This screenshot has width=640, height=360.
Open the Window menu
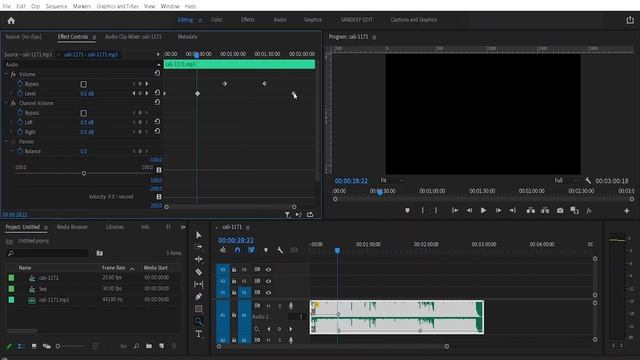(170, 6)
